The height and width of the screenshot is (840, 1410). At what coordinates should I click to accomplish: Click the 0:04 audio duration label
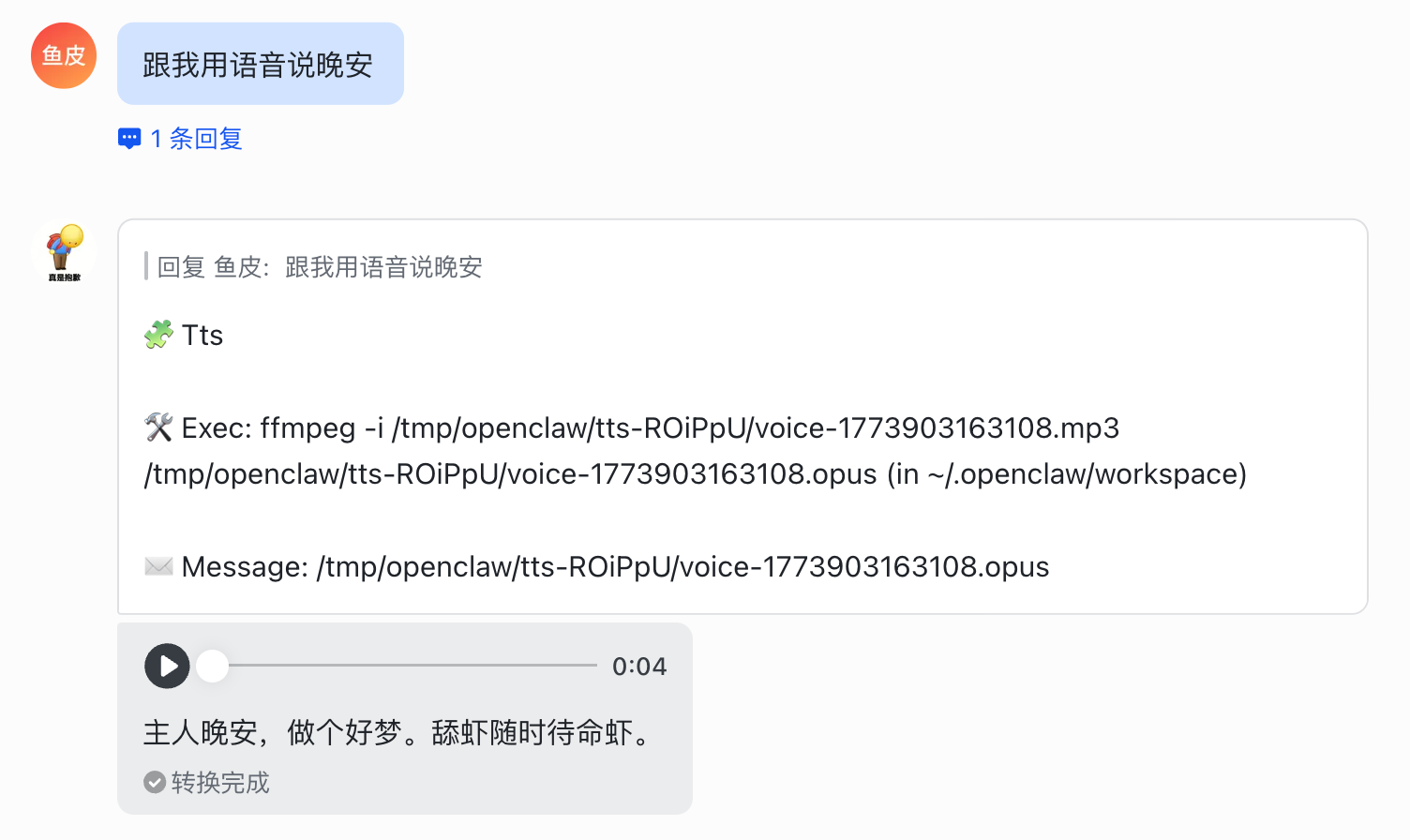coord(639,667)
